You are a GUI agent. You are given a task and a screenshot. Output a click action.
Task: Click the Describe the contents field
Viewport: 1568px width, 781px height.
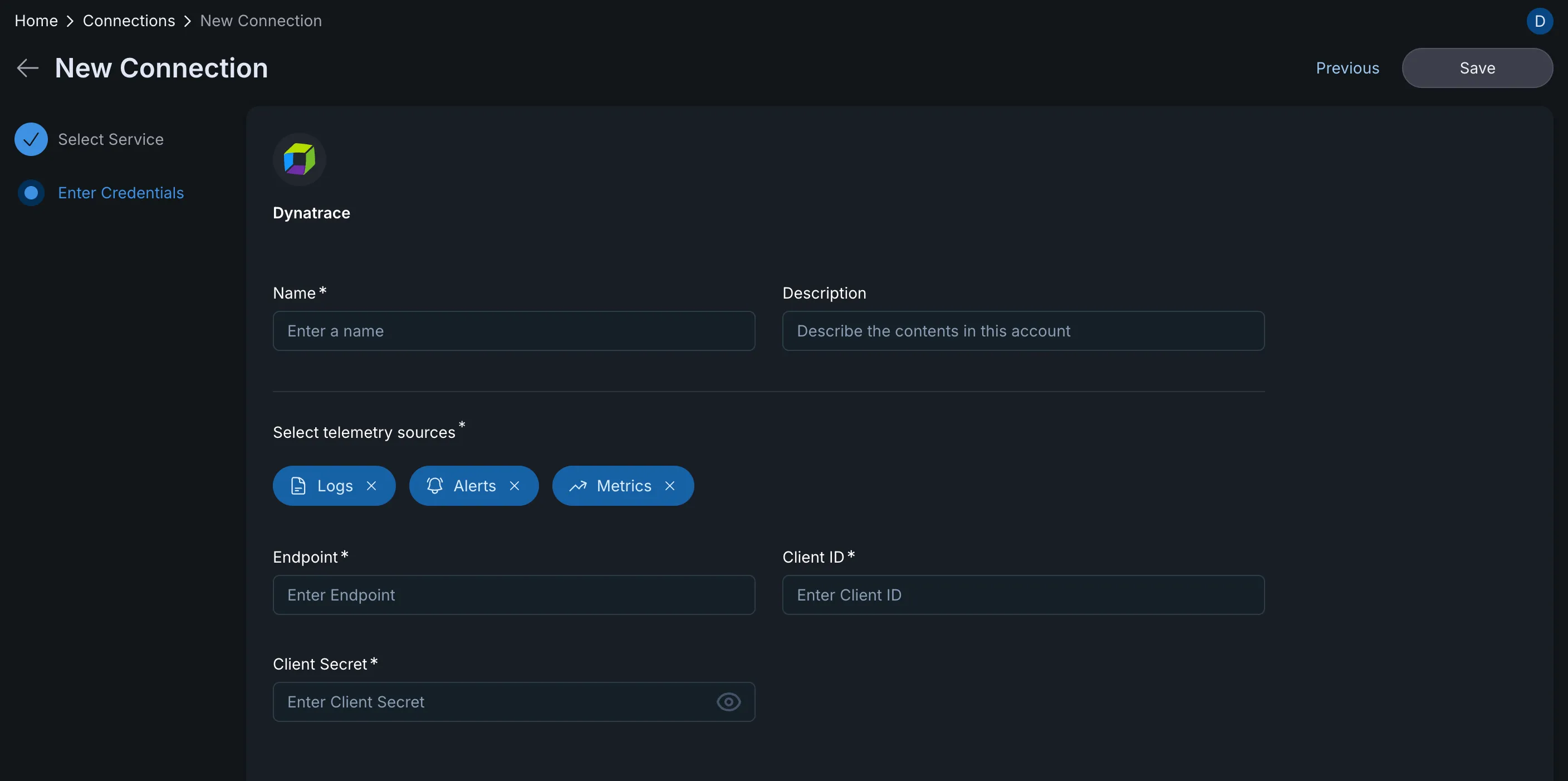point(1023,330)
